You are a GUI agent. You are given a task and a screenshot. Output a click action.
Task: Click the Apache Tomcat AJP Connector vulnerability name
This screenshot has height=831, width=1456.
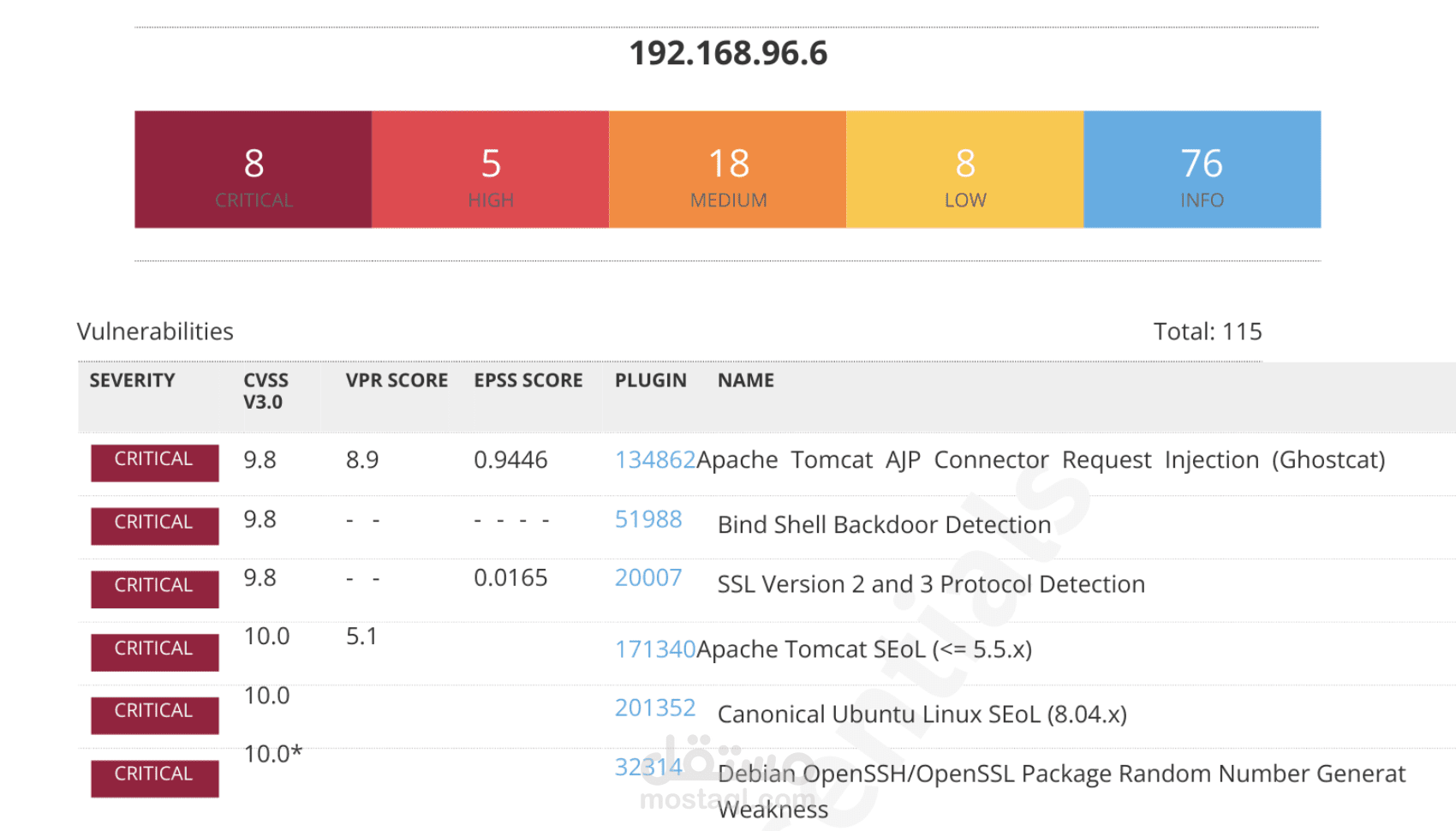coord(1041,460)
